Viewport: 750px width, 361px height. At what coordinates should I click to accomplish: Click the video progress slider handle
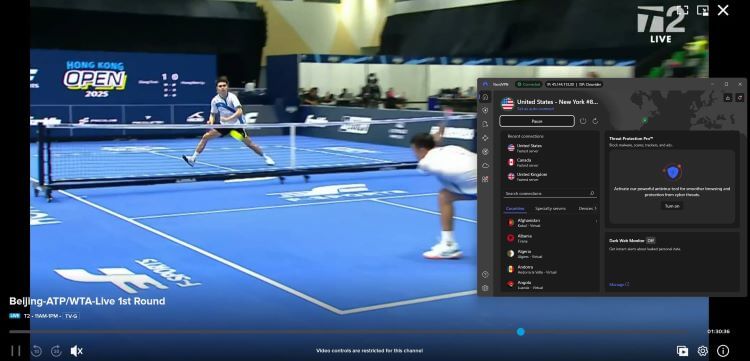pyautogui.click(x=520, y=331)
